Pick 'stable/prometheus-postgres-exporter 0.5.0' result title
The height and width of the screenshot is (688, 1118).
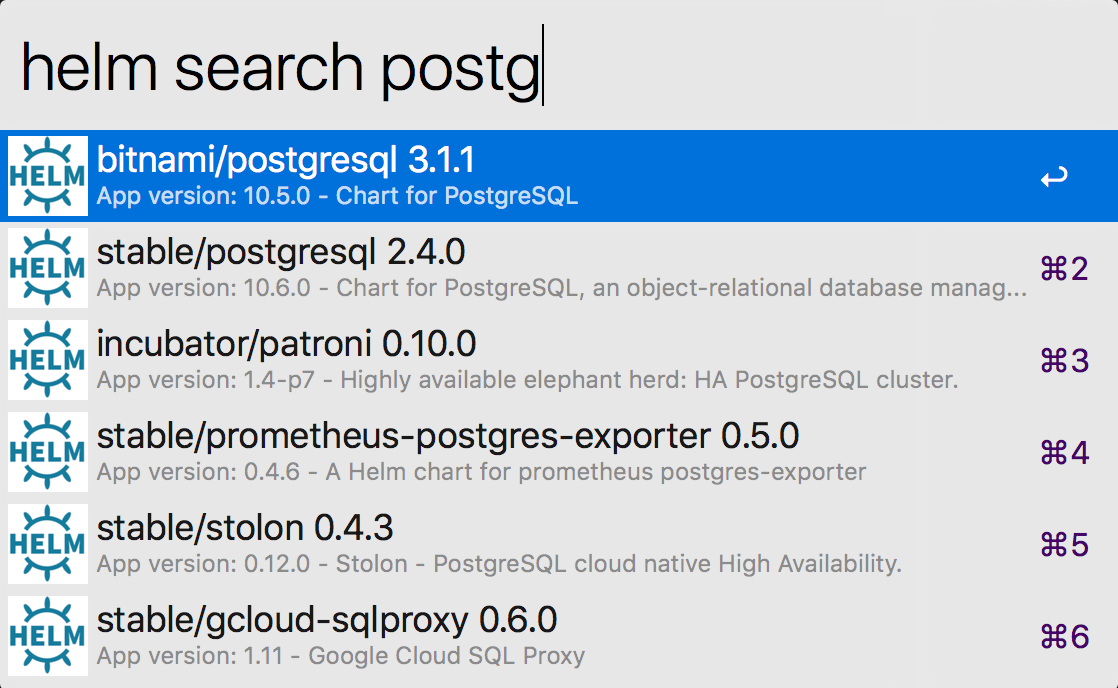point(448,436)
